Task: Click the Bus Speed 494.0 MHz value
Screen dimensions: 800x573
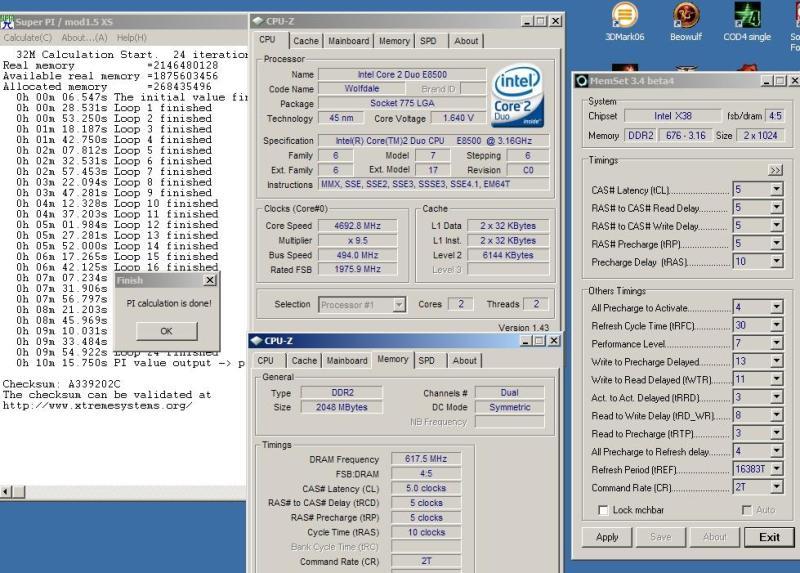Action: tap(358, 255)
